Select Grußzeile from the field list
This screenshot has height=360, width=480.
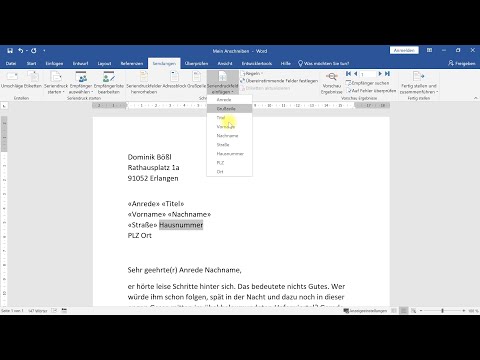[x=229, y=109]
